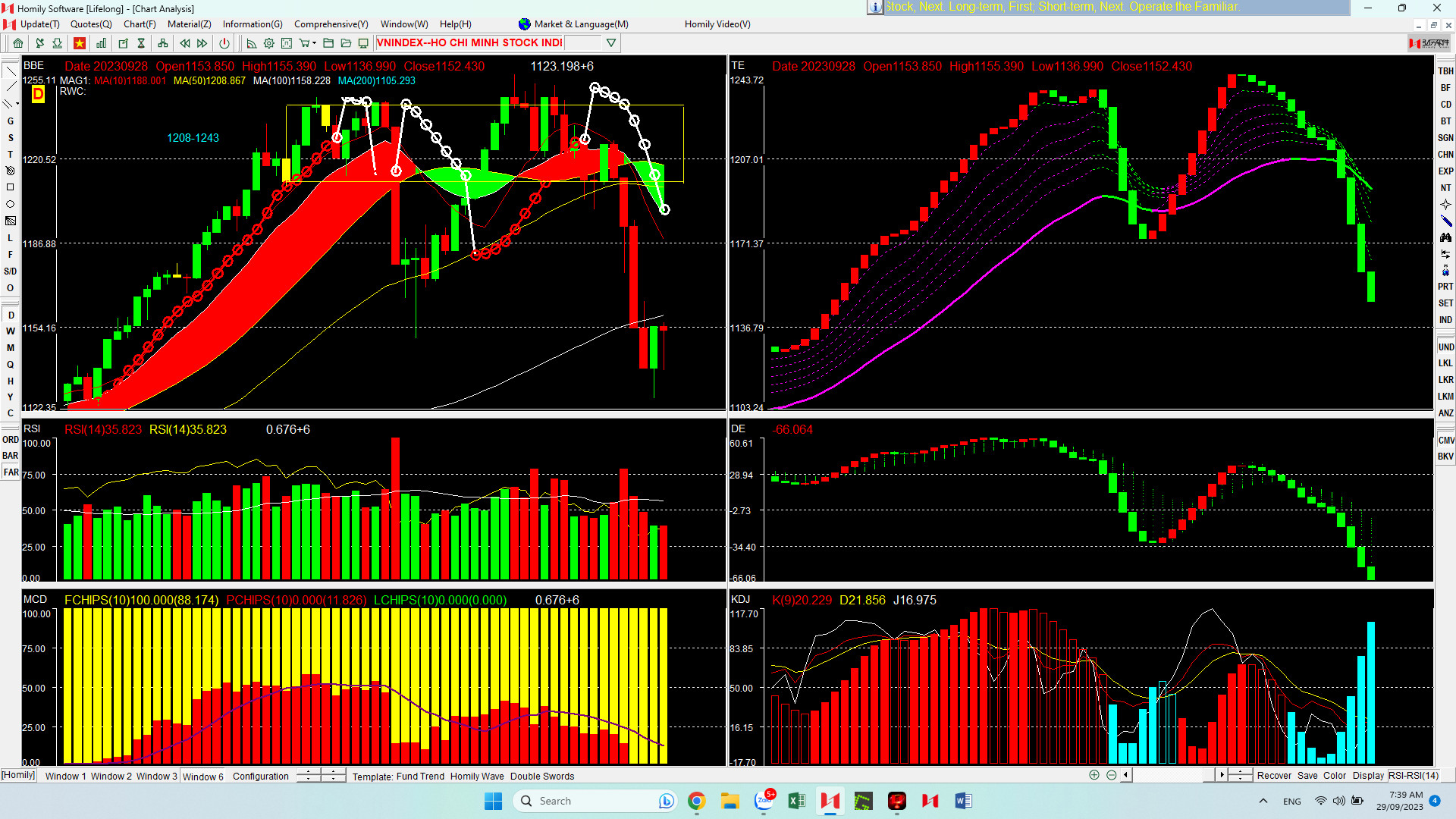This screenshot has width=1456, height=819.
Task: Toggle the BAR chart style button
Action: tap(11, 456)
